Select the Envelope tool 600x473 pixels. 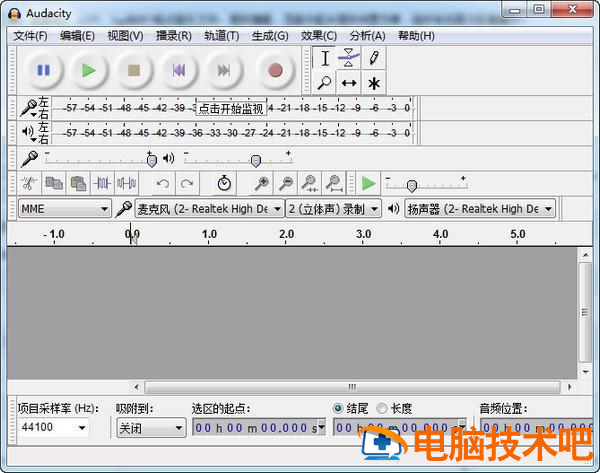click(x=349, y=59)
